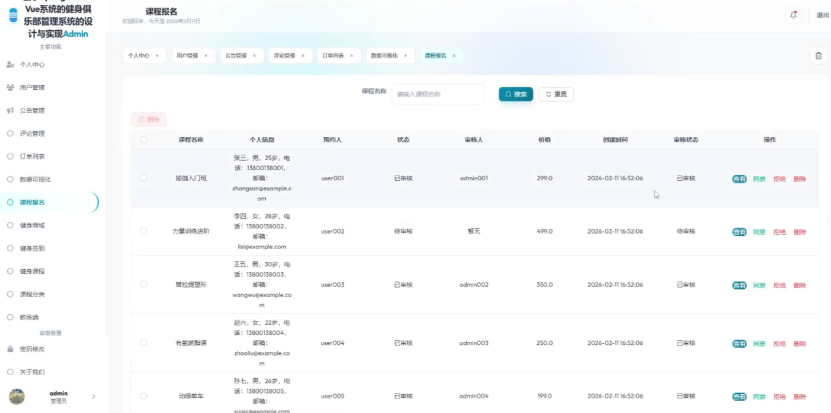Open notifications bell icon
Viewport: 831px width, 413px height.
click(x=793, y=15)
